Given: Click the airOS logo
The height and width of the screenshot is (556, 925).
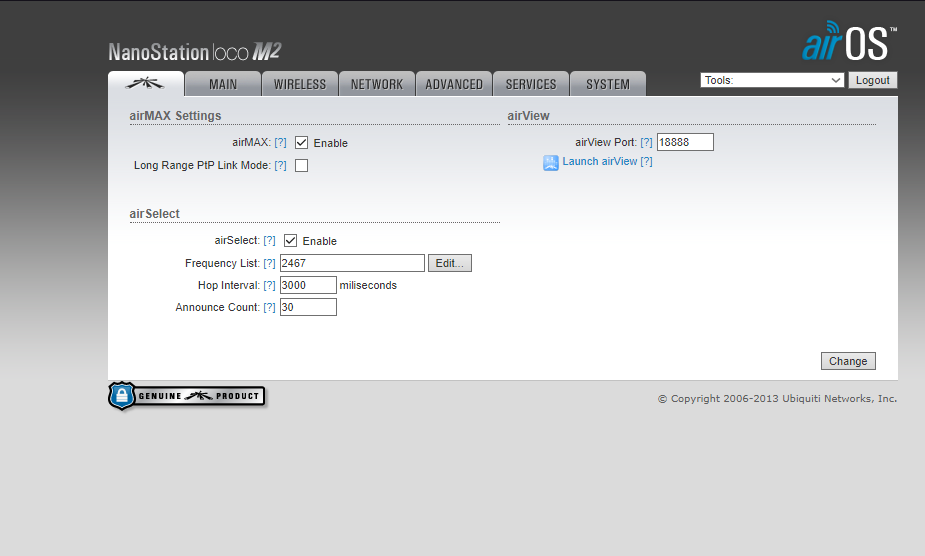Looking at the screenshot, I should [x=849, y=41].
